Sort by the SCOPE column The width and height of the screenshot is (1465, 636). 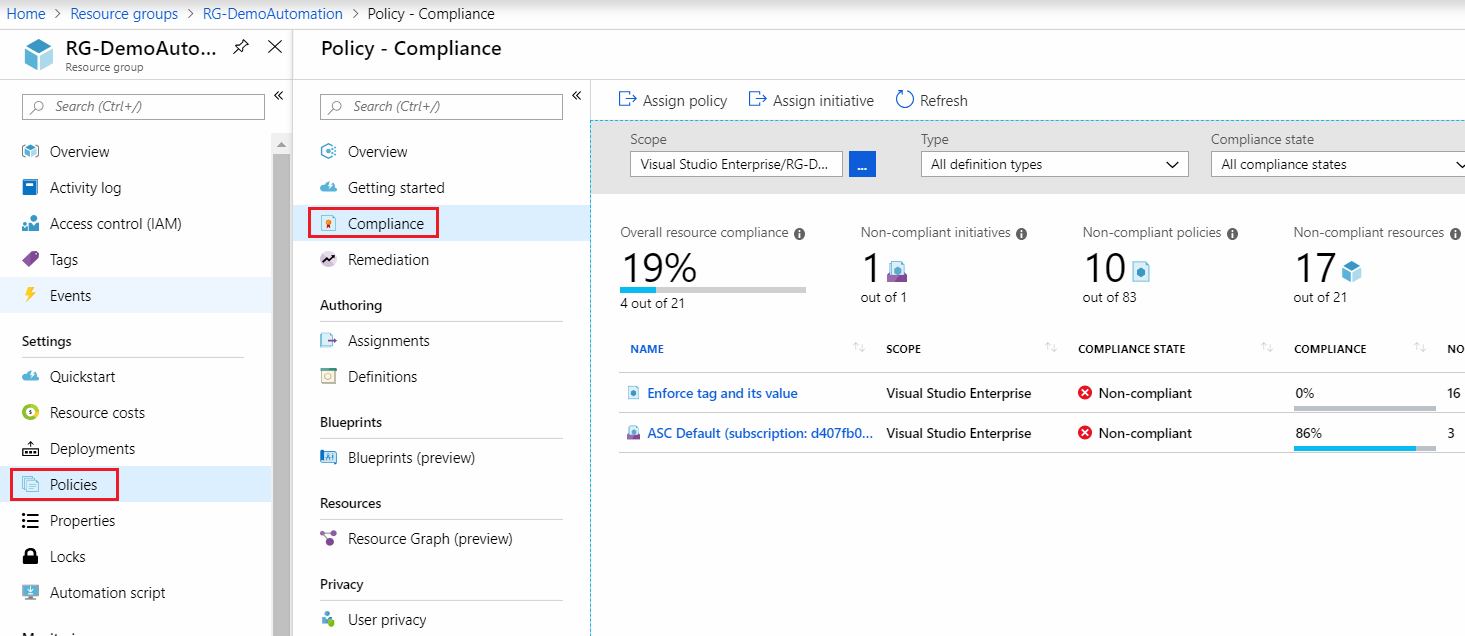coord(903,349)
